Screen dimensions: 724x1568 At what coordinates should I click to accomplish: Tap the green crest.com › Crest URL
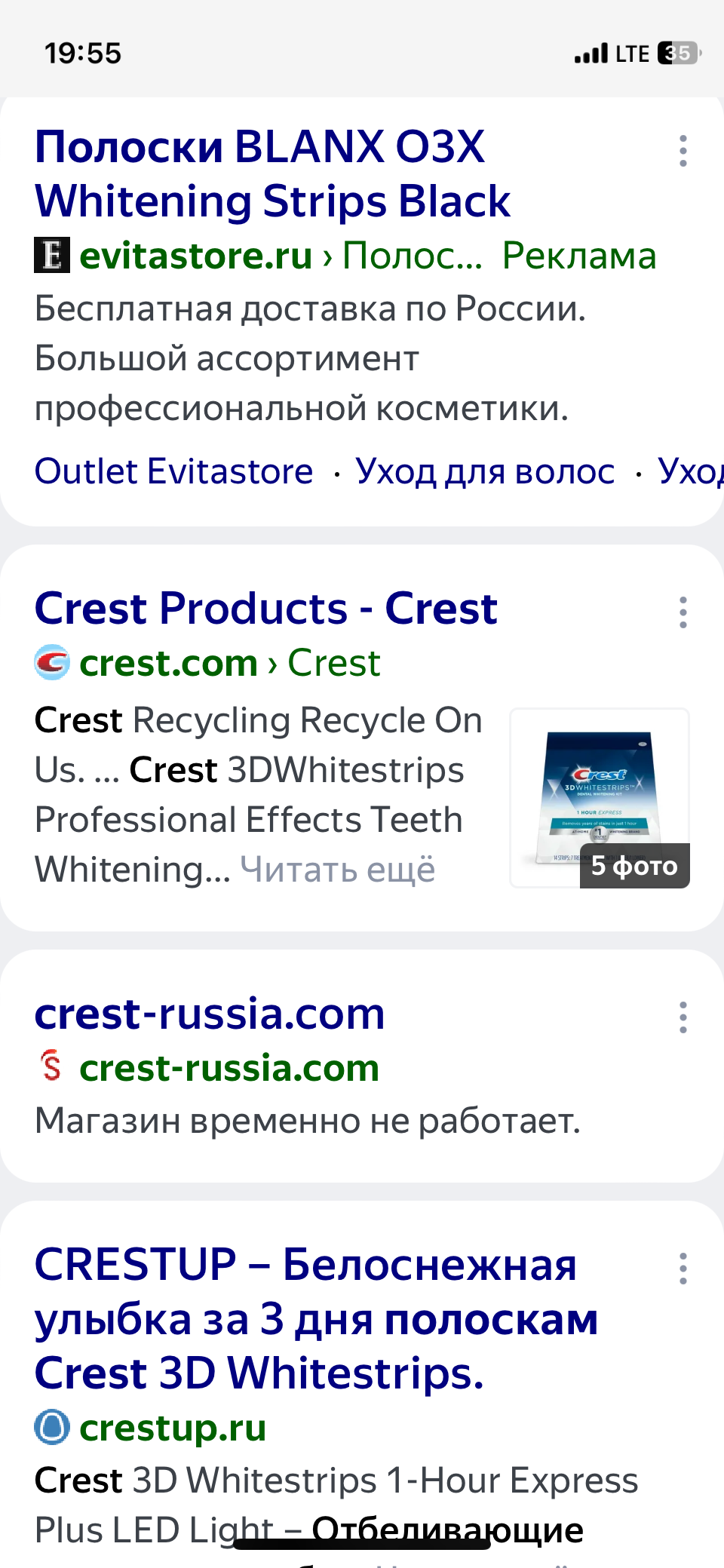(x=230, y=663)
